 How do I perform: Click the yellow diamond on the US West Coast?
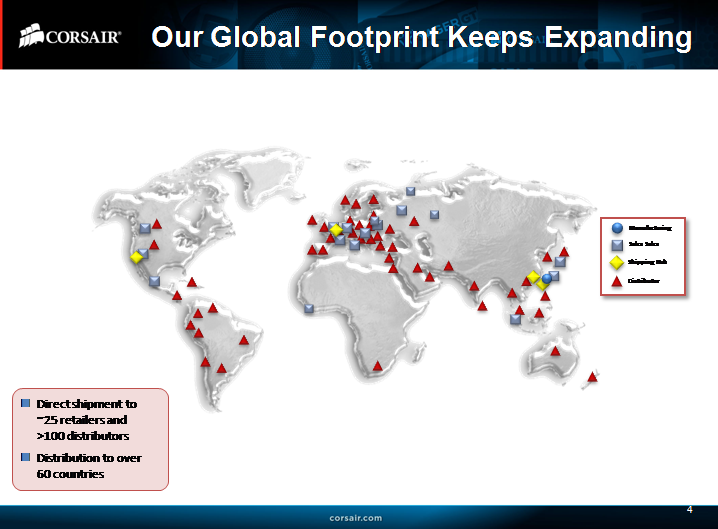coord(136,257)
